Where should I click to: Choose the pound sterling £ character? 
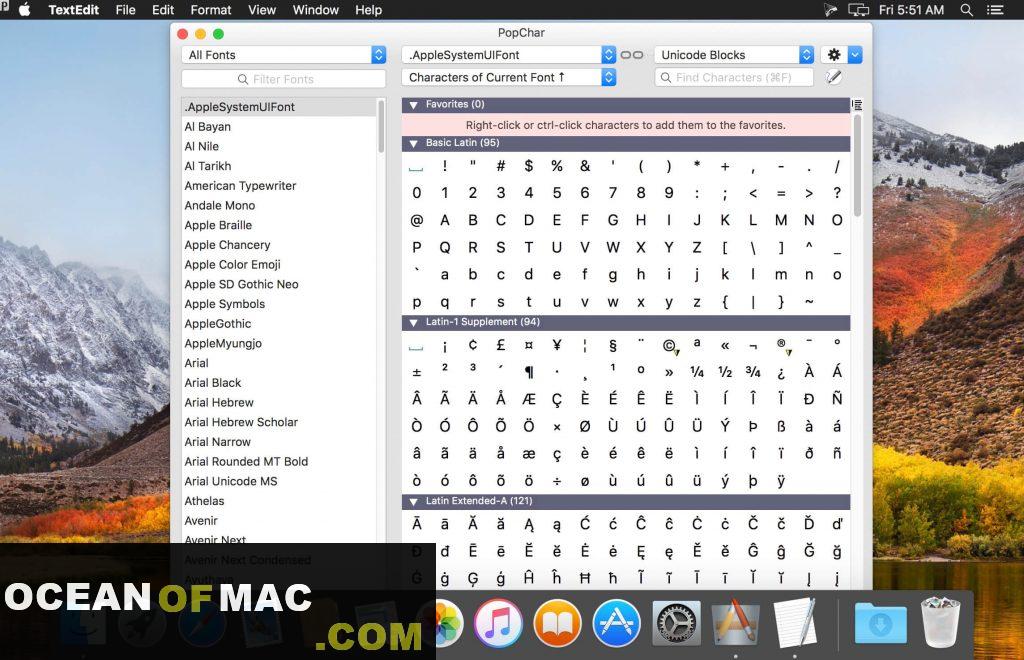tap(501, 345)
